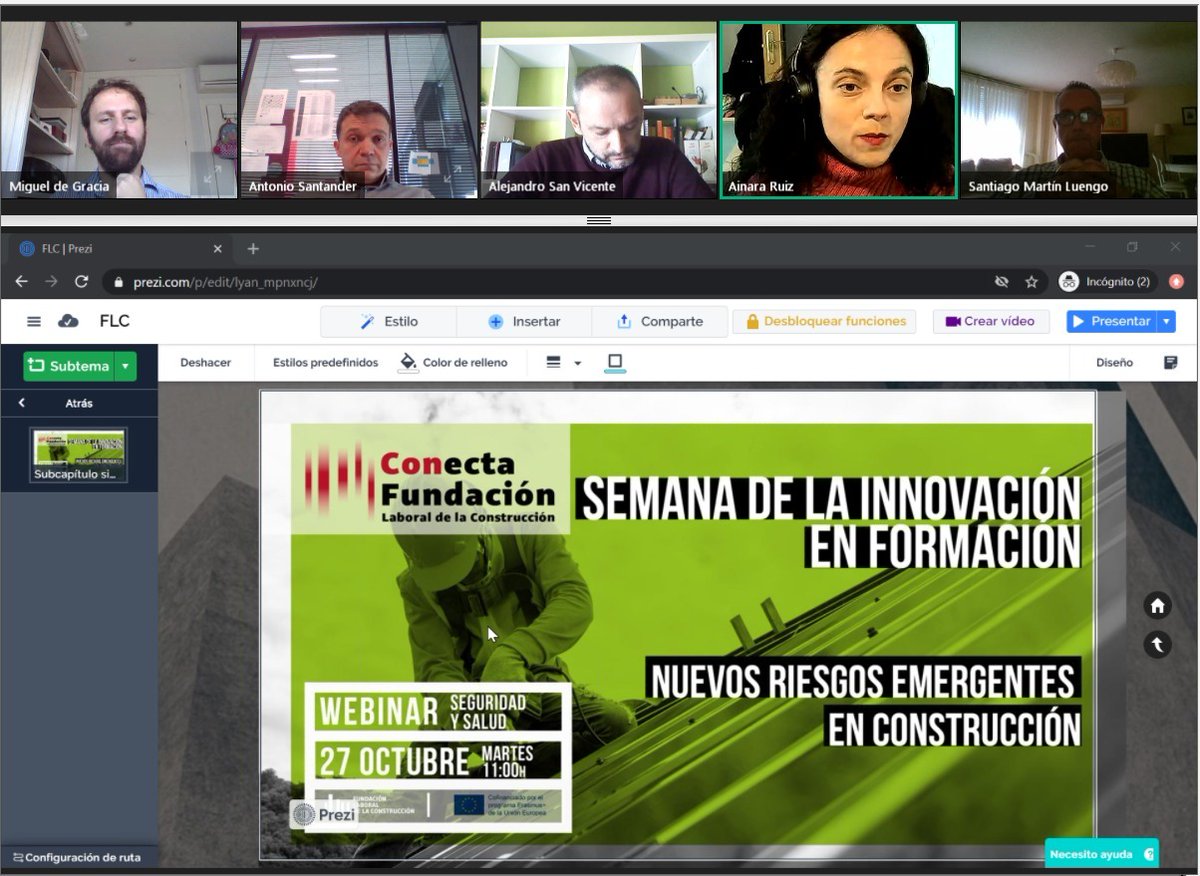
Task: Expand the Presentar dropdown arrow
Action: tap(1166, 321)
